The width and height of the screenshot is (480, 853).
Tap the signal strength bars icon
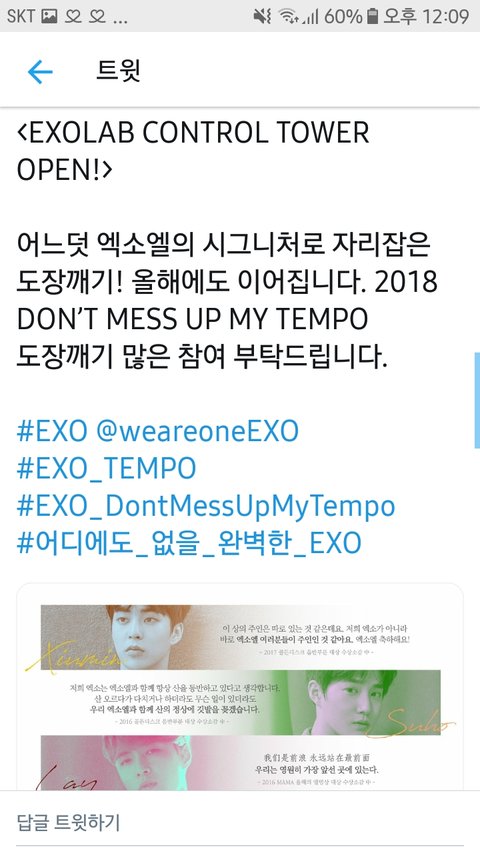point(311,17)
